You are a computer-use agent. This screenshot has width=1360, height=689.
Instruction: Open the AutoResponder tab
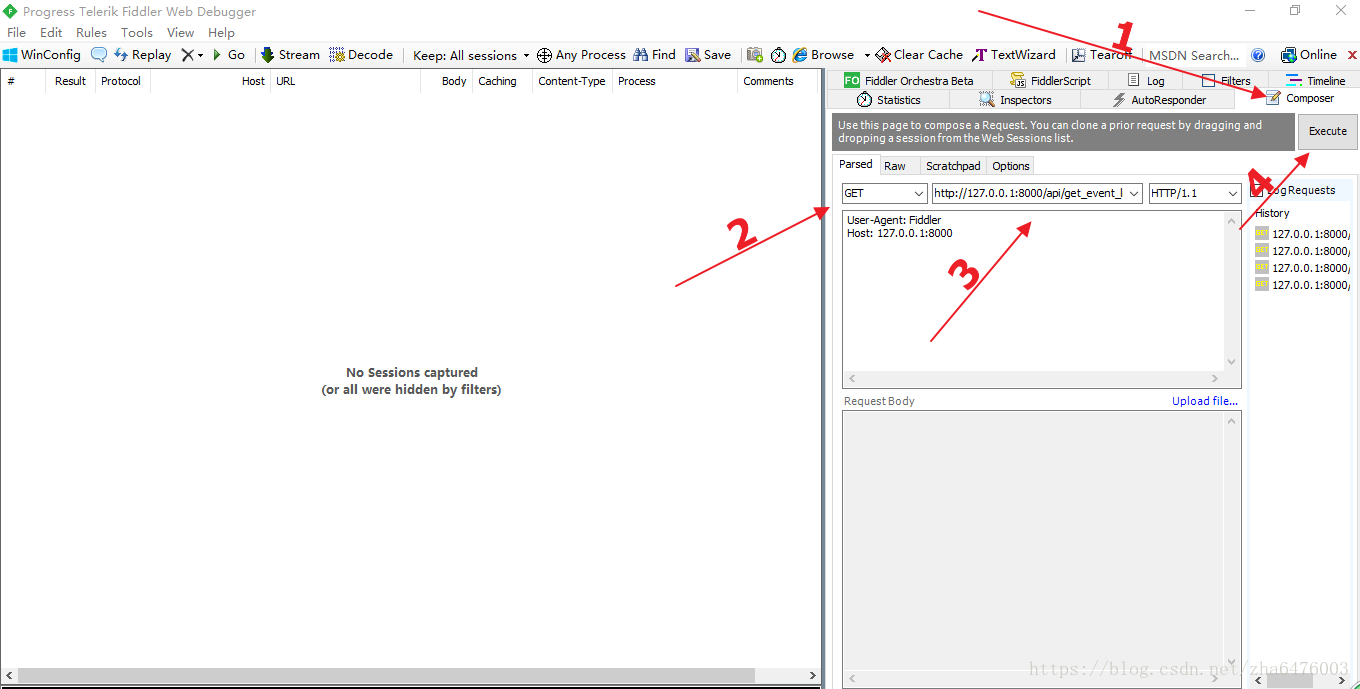tap(1159, 100)
